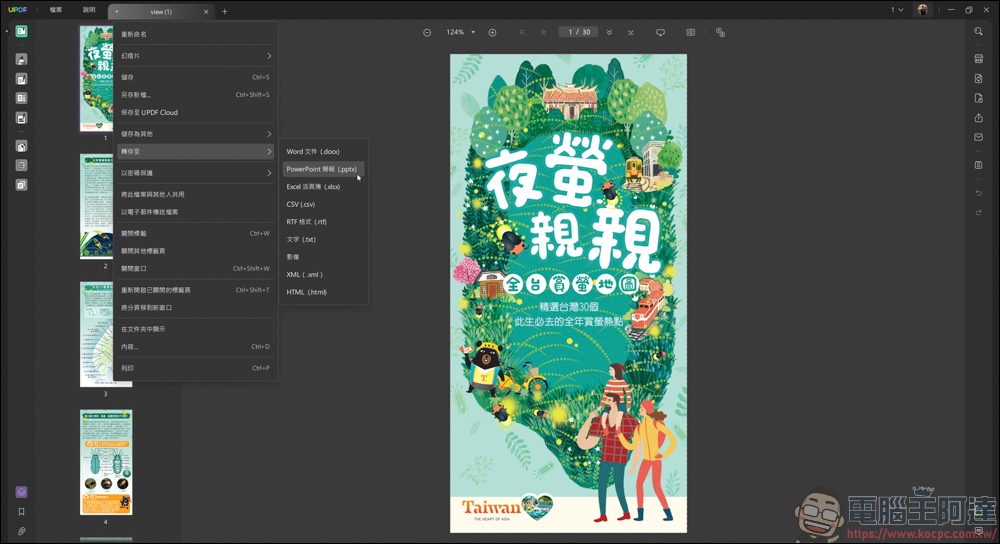Open the protect PDF lock icon in right sidebar
Image resolution: width=1000 pixels, height=544 pixels.
coord(978,98)
